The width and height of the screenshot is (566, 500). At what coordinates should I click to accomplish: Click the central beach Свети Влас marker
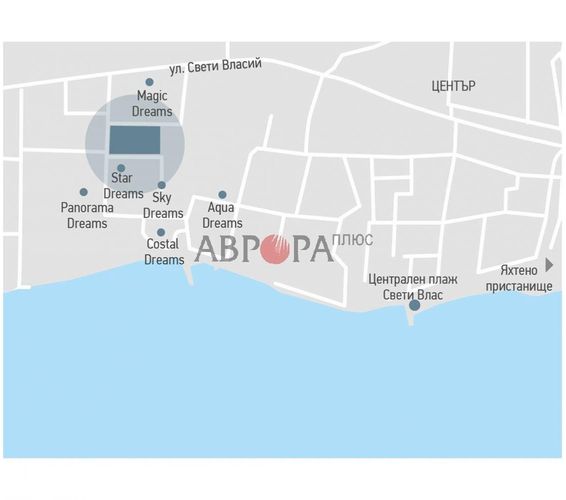point(415,305)
